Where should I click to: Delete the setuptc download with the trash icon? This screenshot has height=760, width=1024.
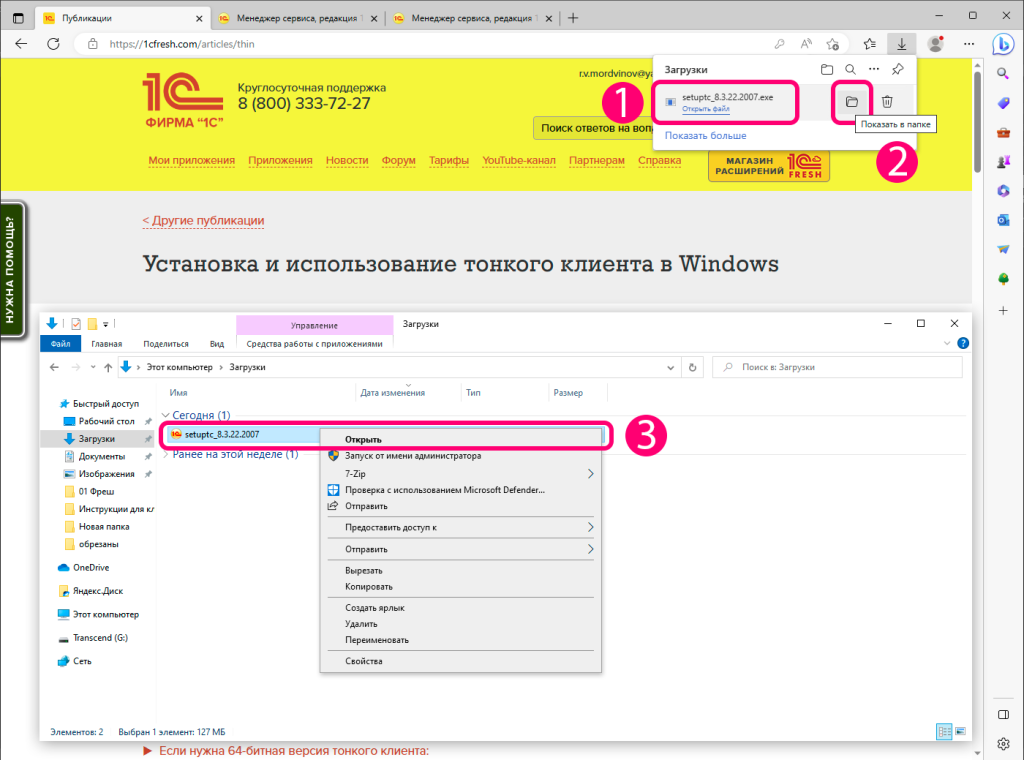click(887, 102)
